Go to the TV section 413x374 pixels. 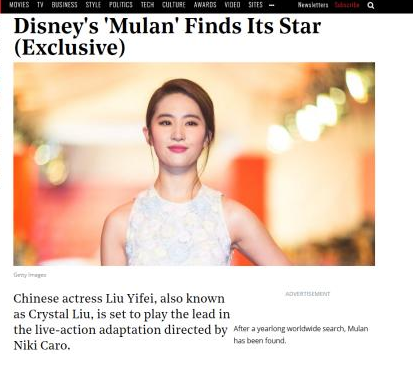coord(40,5)
